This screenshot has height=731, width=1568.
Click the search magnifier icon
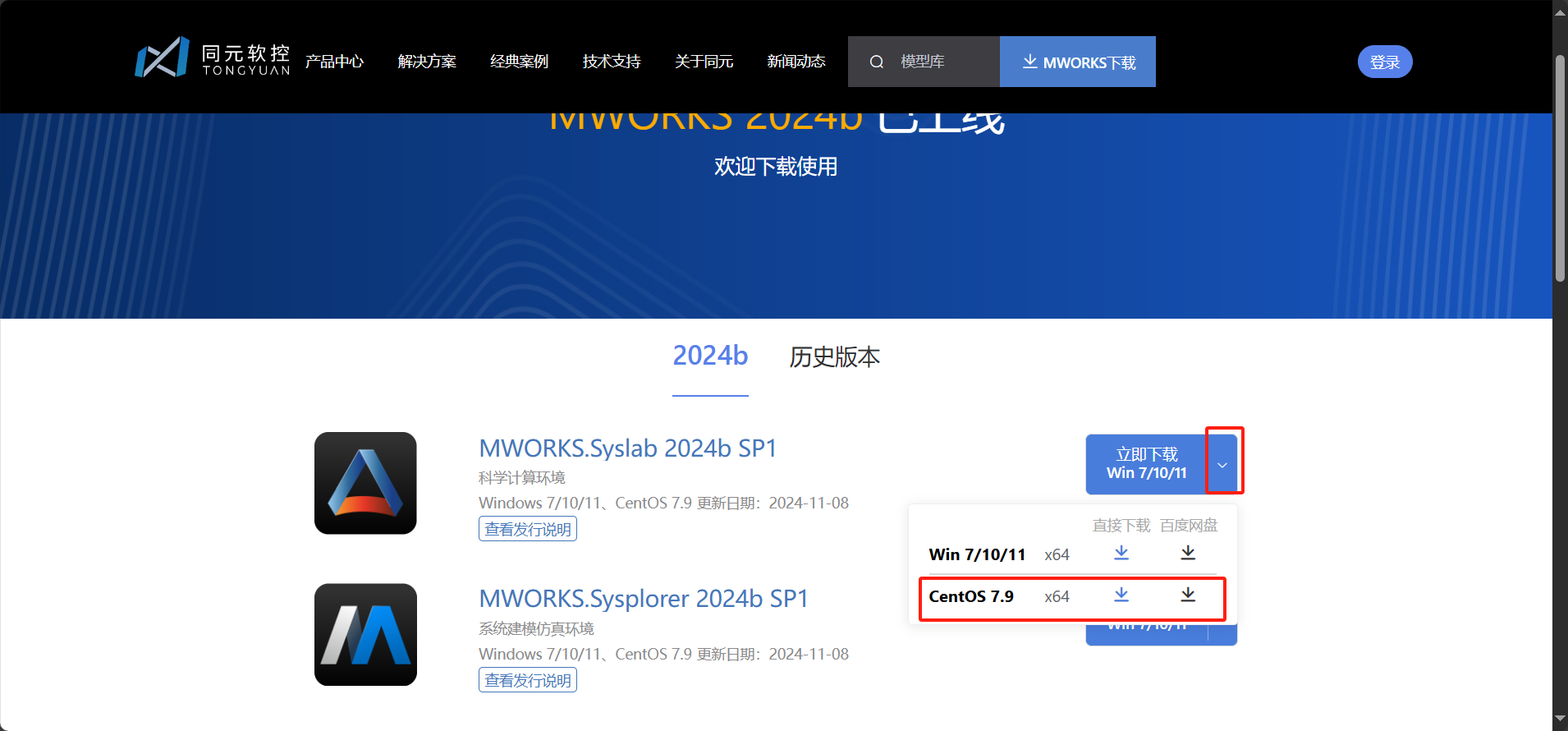(877, 62)
